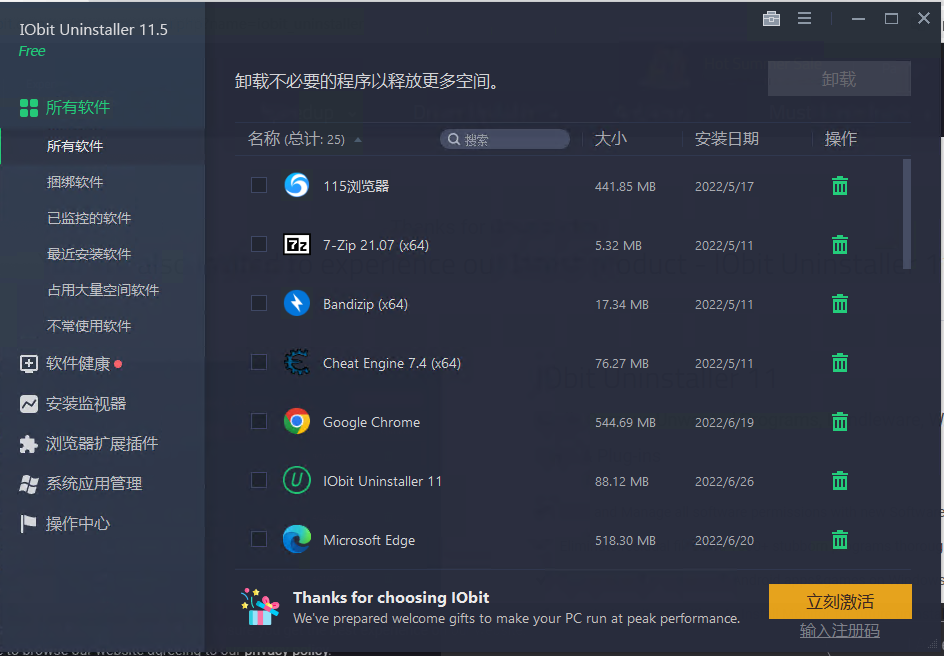The image size is (944, 656).
Task: Open 操作中心 section
Action: point(78,524)
